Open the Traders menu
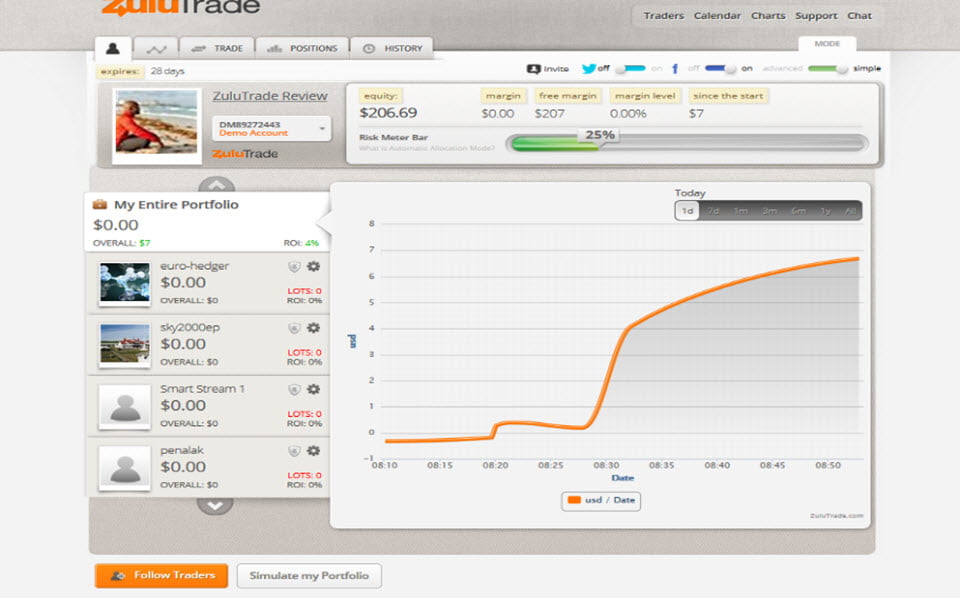Screen dimensions: 960x599 (663, 16)
